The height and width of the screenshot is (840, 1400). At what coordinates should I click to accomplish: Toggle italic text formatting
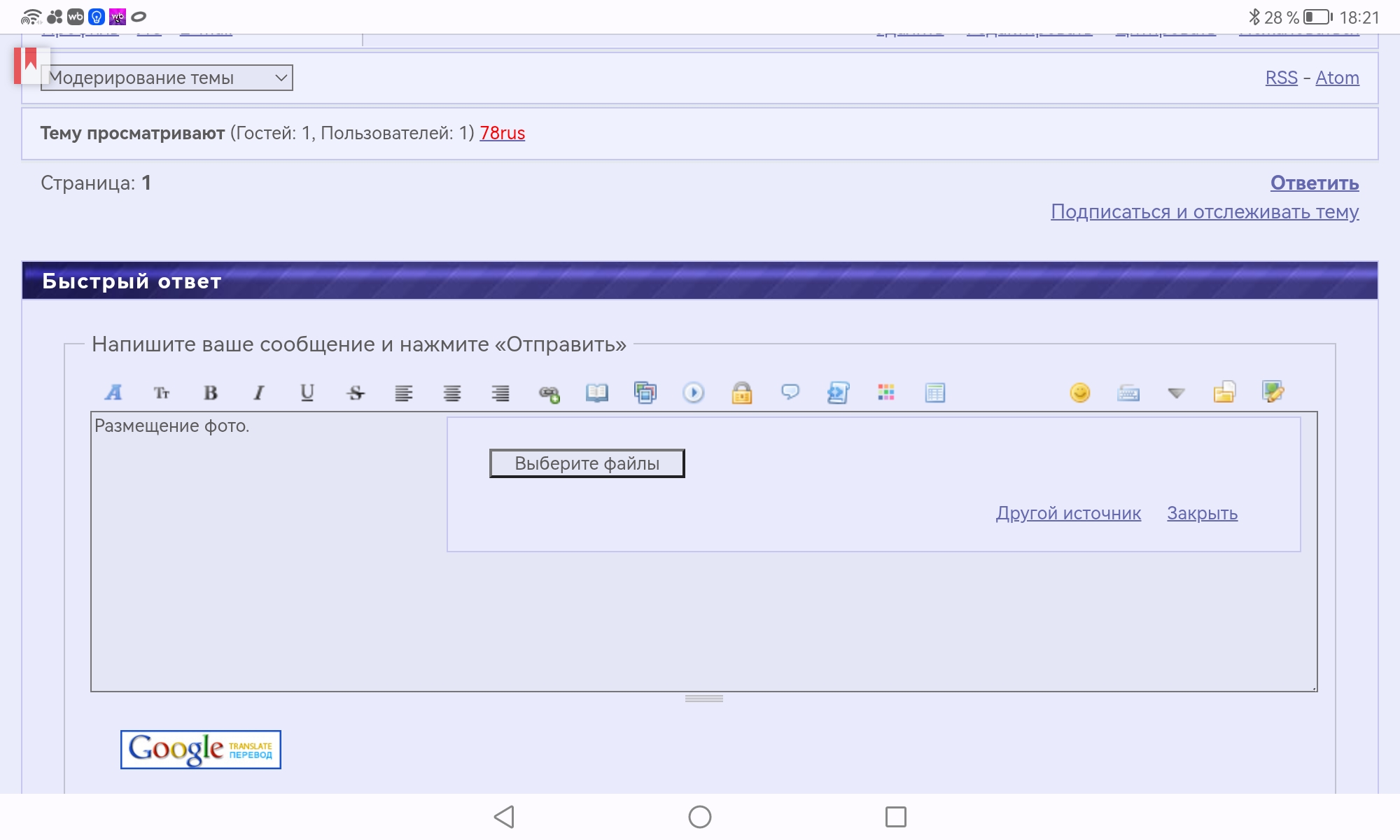[x=259, y=393]
